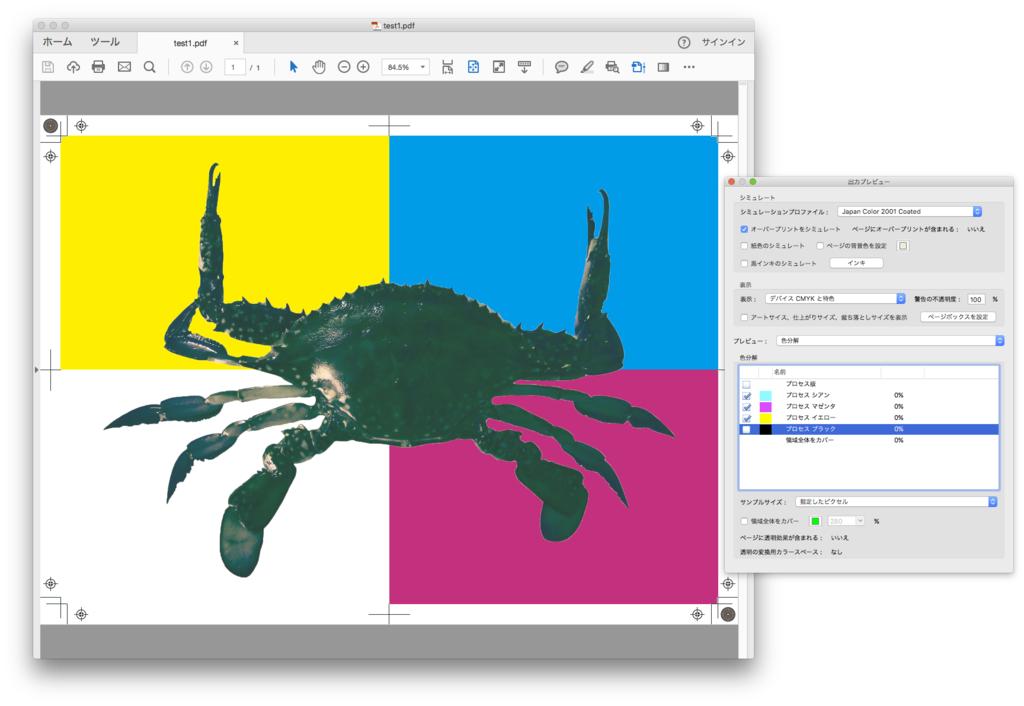Zoom in with plus icon

click(x=363, y=67)
